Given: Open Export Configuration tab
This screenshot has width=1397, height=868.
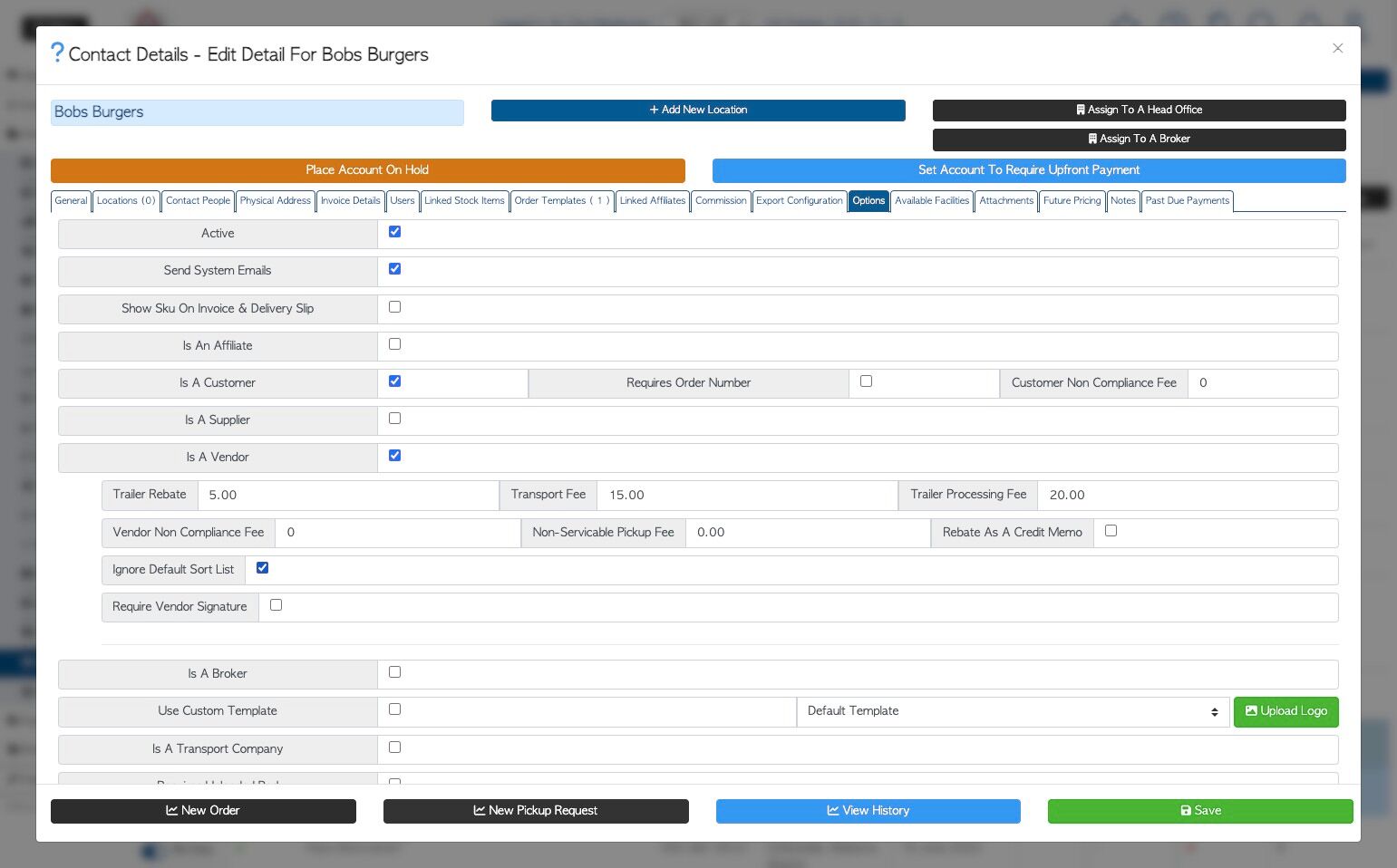Looking at the screenshot, I should click(x=800, y=201).
